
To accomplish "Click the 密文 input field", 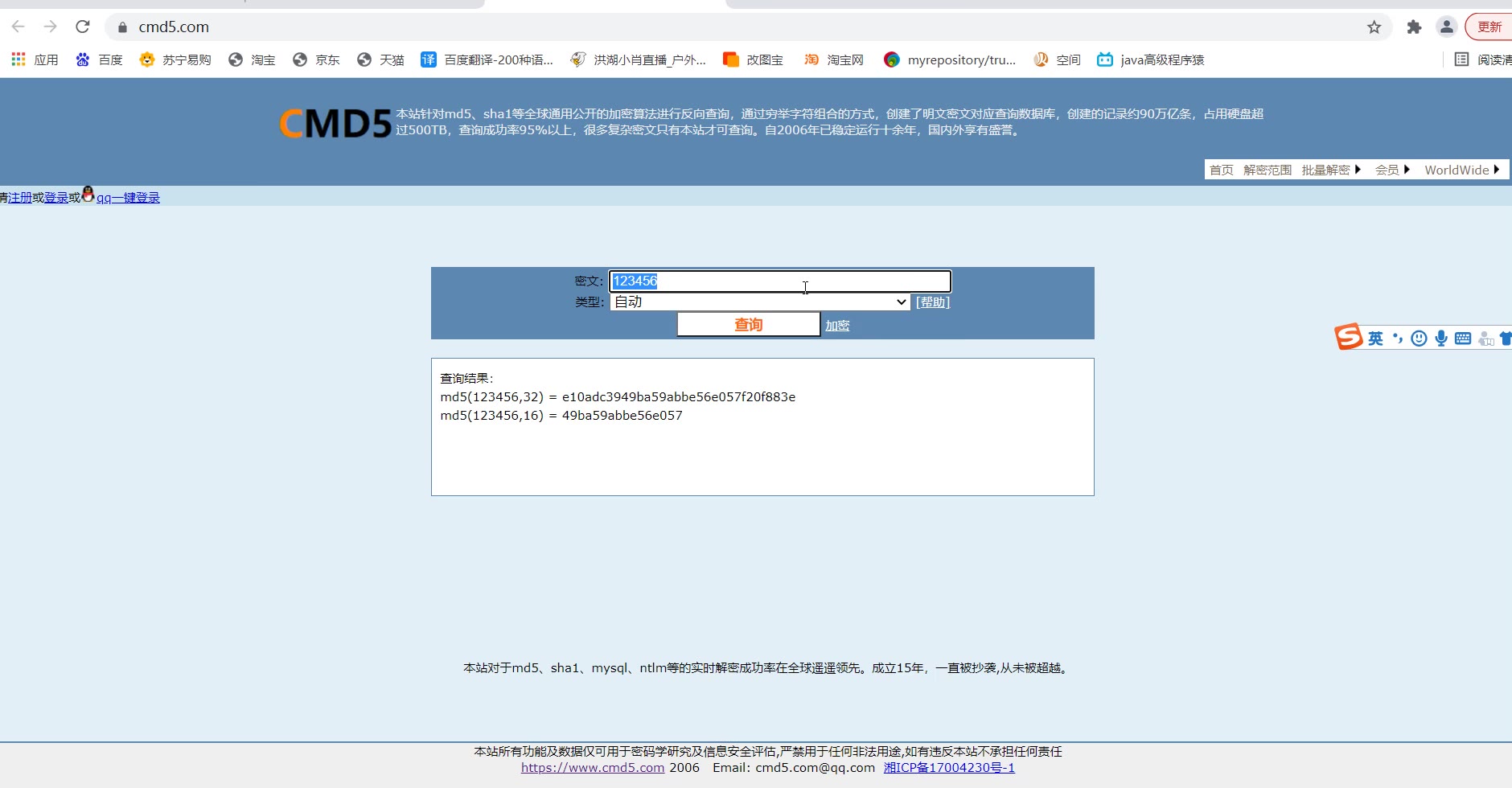I will [x=780, y=281].
